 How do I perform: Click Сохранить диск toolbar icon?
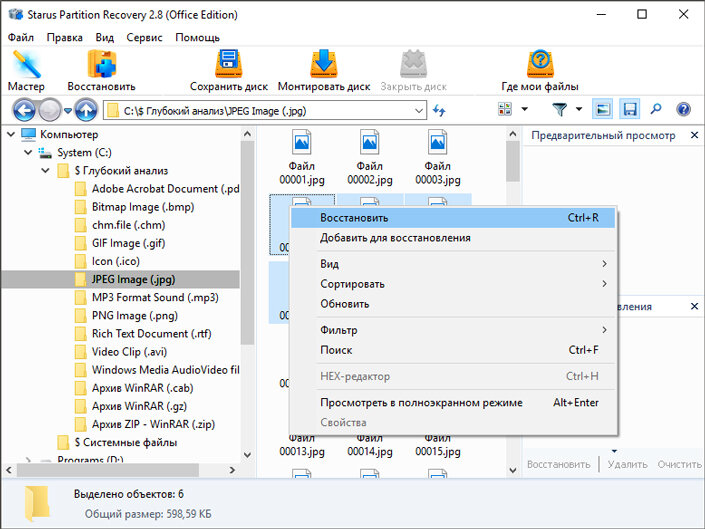click(x=228, y=71)
